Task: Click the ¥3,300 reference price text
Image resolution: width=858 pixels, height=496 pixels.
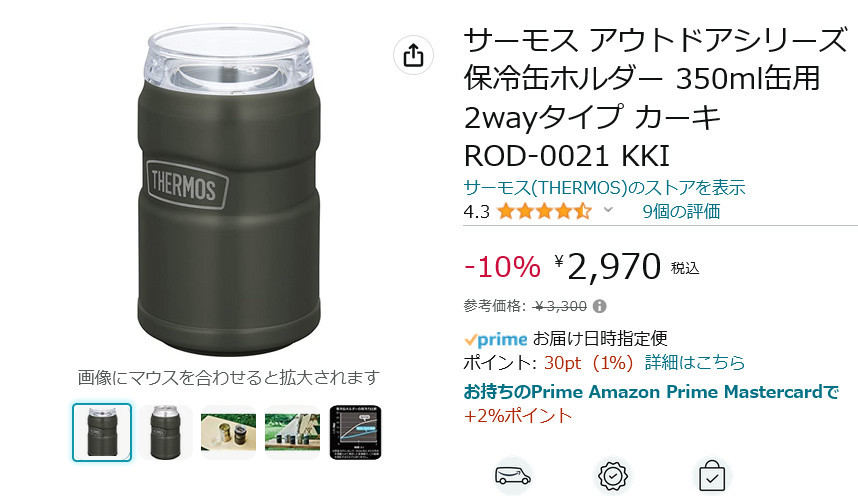Action: click(560, 306)
